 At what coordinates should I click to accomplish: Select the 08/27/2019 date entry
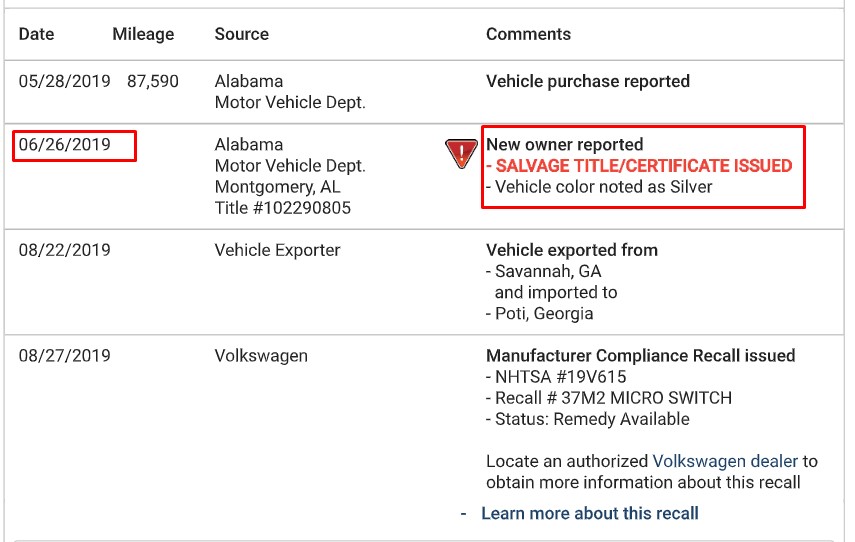coord(64,356)
